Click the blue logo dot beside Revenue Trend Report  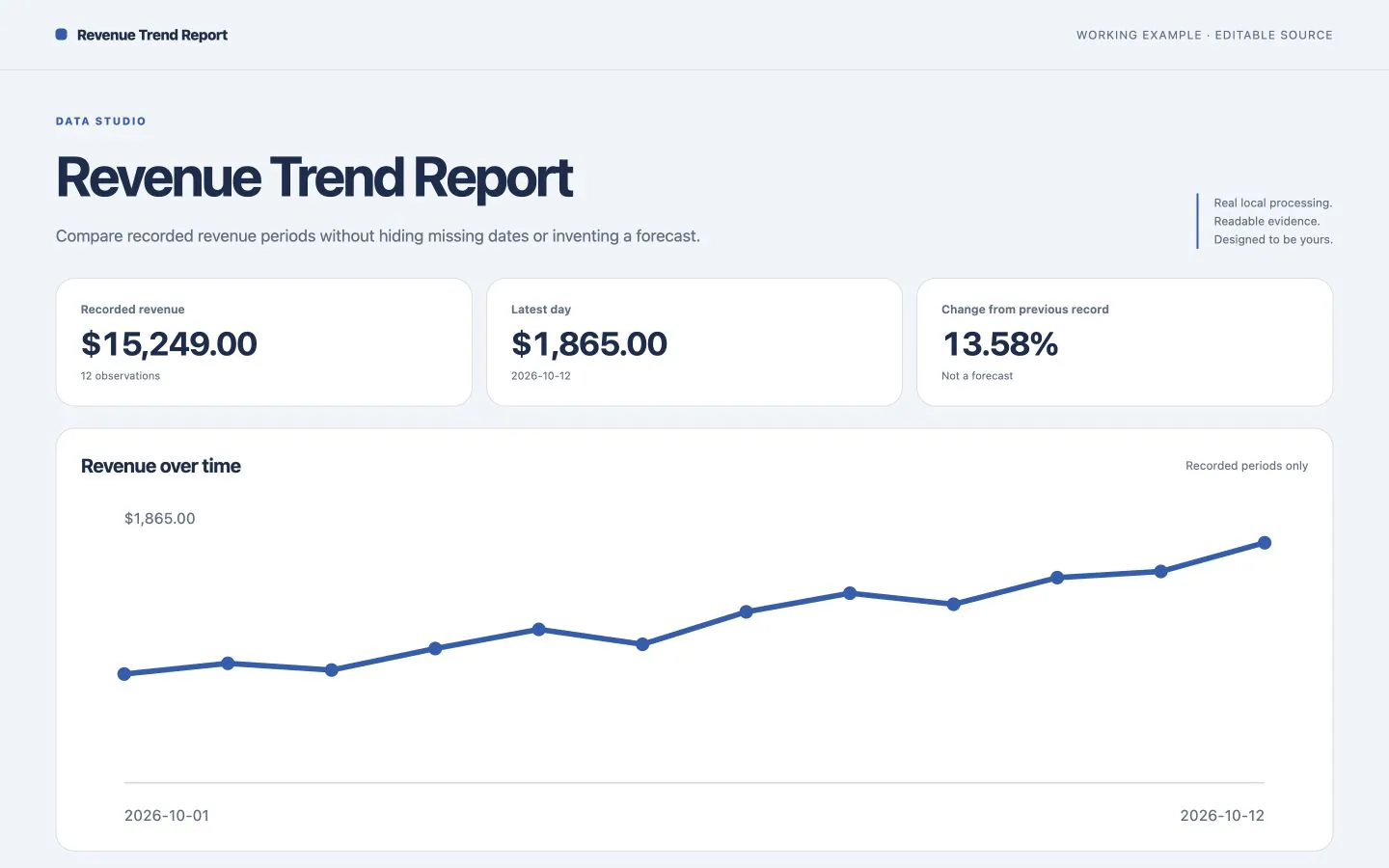tap(62, 35)
